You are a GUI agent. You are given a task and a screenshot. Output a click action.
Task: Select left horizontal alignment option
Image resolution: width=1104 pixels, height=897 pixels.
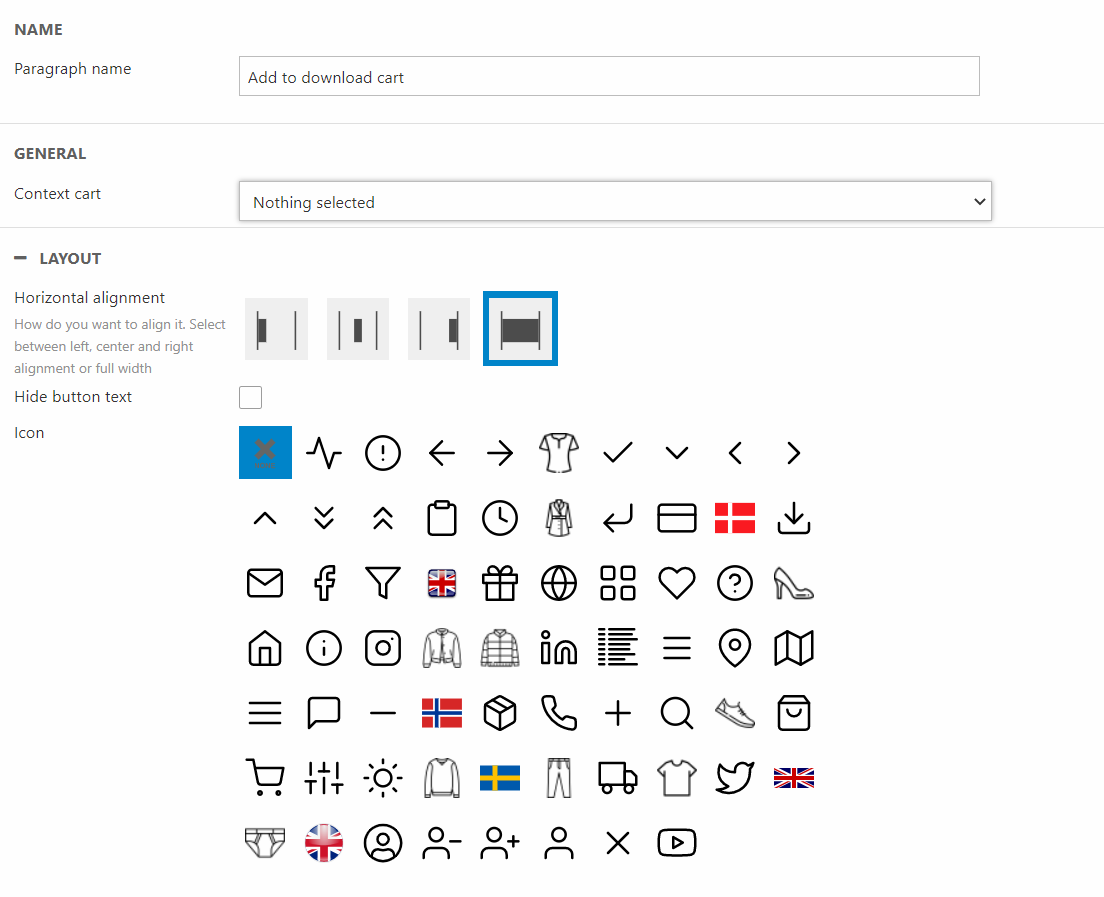point(276,329)
